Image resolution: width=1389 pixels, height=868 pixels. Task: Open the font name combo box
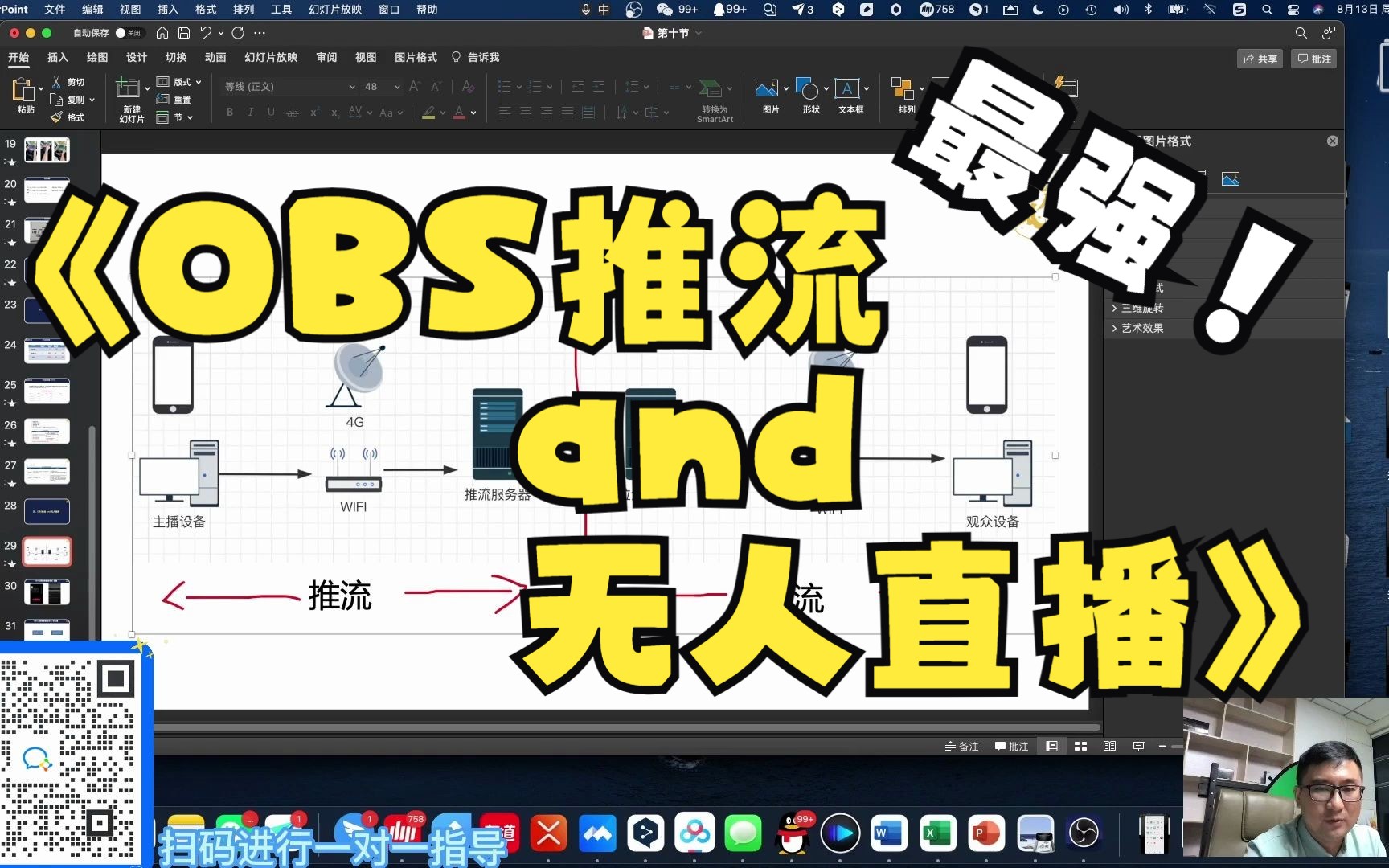[289, 86]
